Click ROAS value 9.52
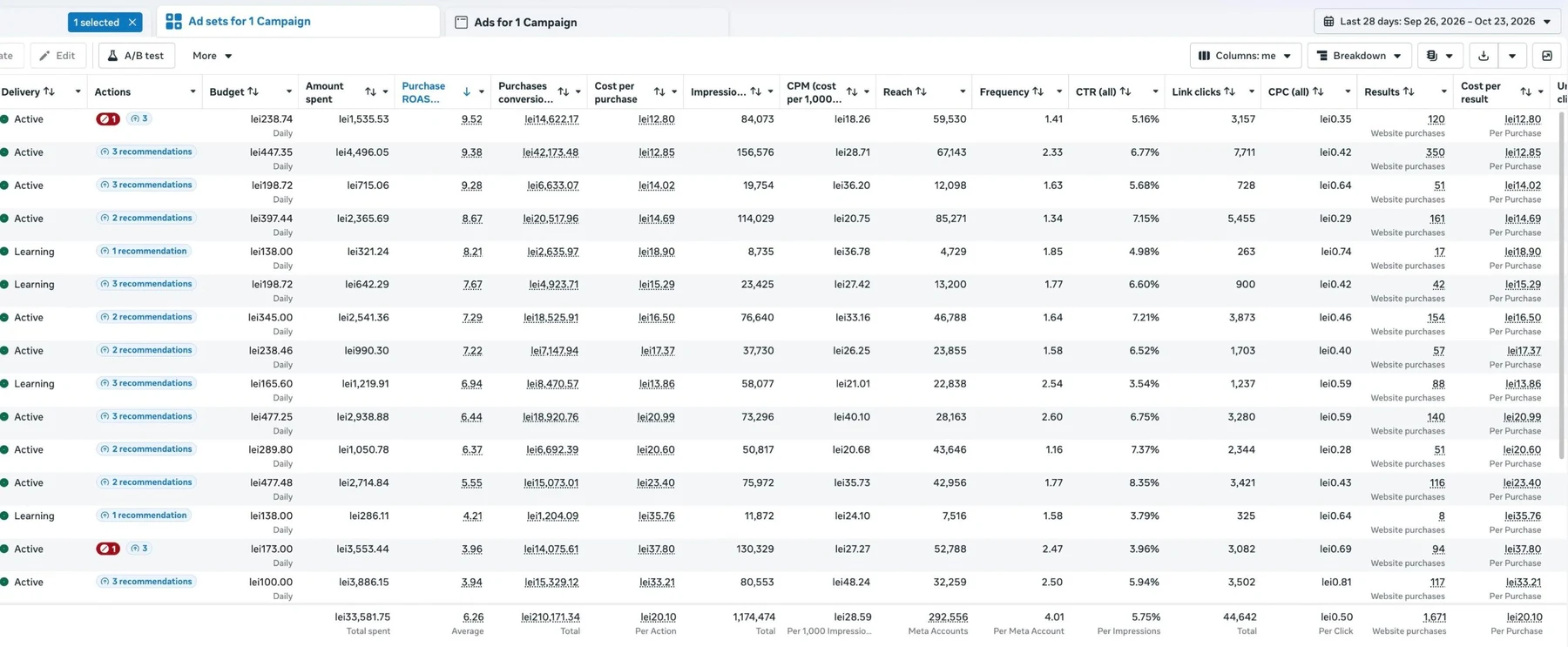Image resolution: width=1568 pixels, height=647 pixels. tap(471, 119)
